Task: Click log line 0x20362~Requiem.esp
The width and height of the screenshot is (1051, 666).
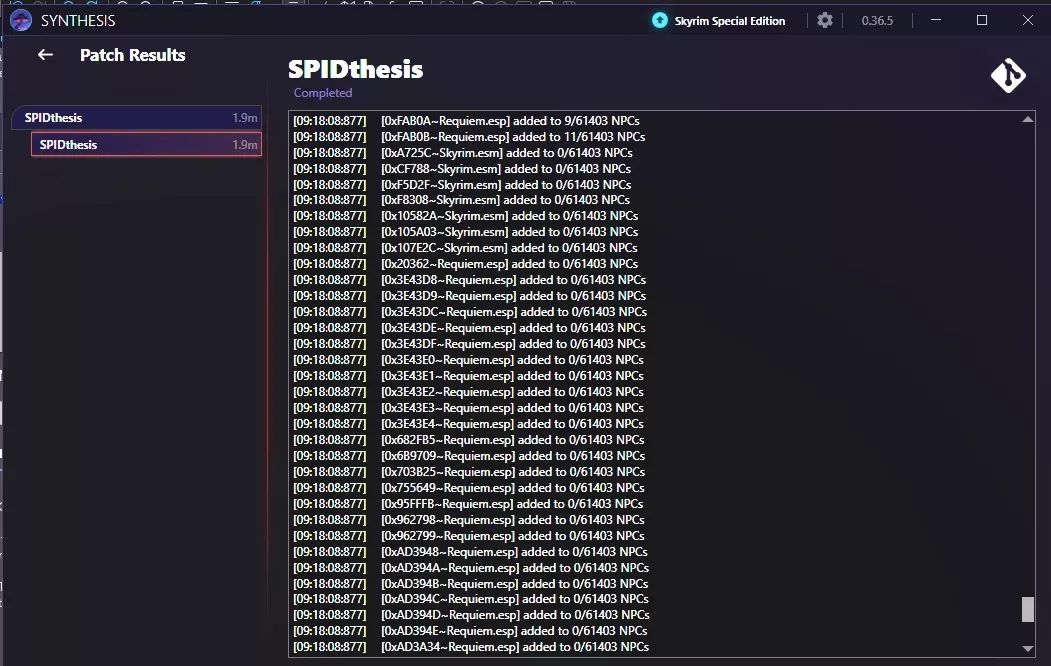Action: click(x=466, y=264)
